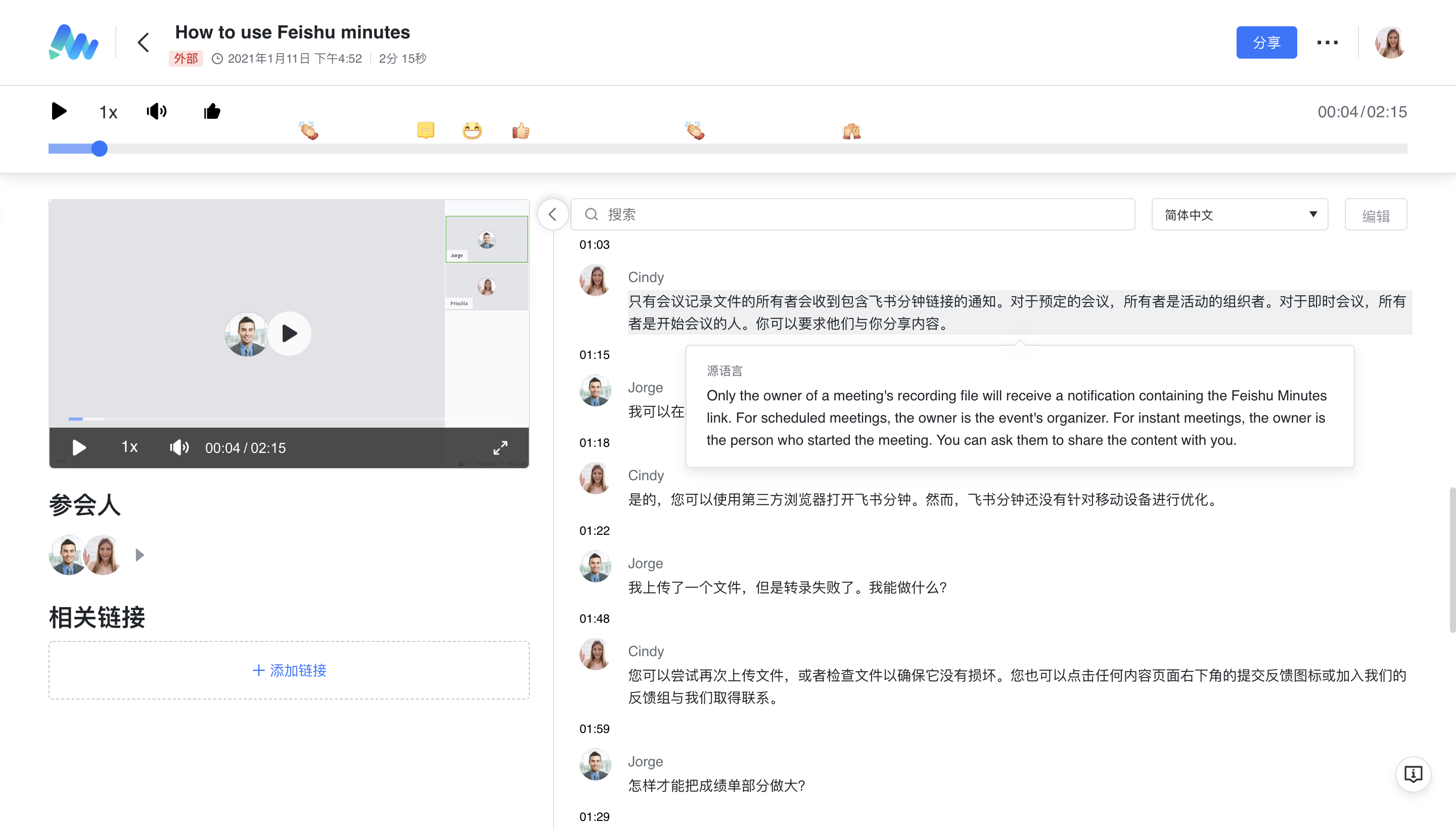Viewport: 1456px width, 829px height.
Task: Mute audio using top toolbar speaker icon
Action: [157, 111]
